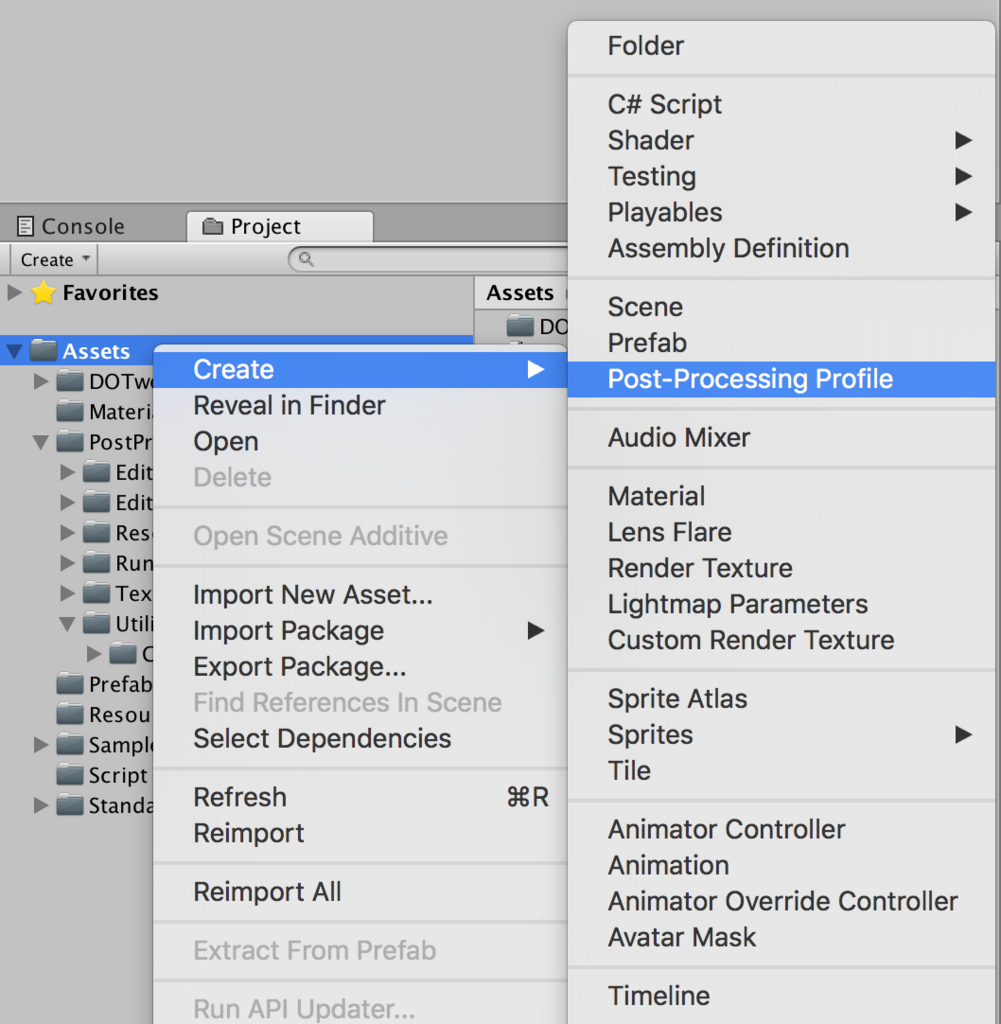
Task: Click the Favorites star icon
Action: (x=43, y=293)
